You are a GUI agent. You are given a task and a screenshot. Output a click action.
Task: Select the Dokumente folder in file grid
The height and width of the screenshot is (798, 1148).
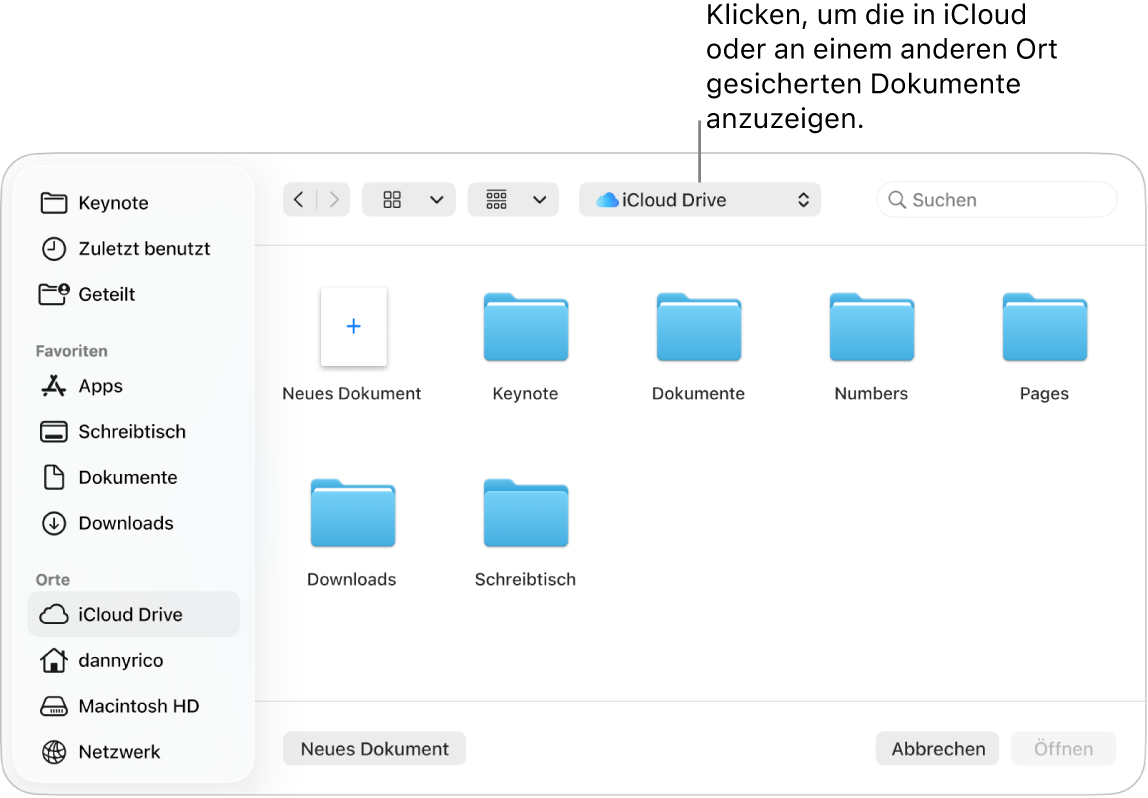point(698,327)
